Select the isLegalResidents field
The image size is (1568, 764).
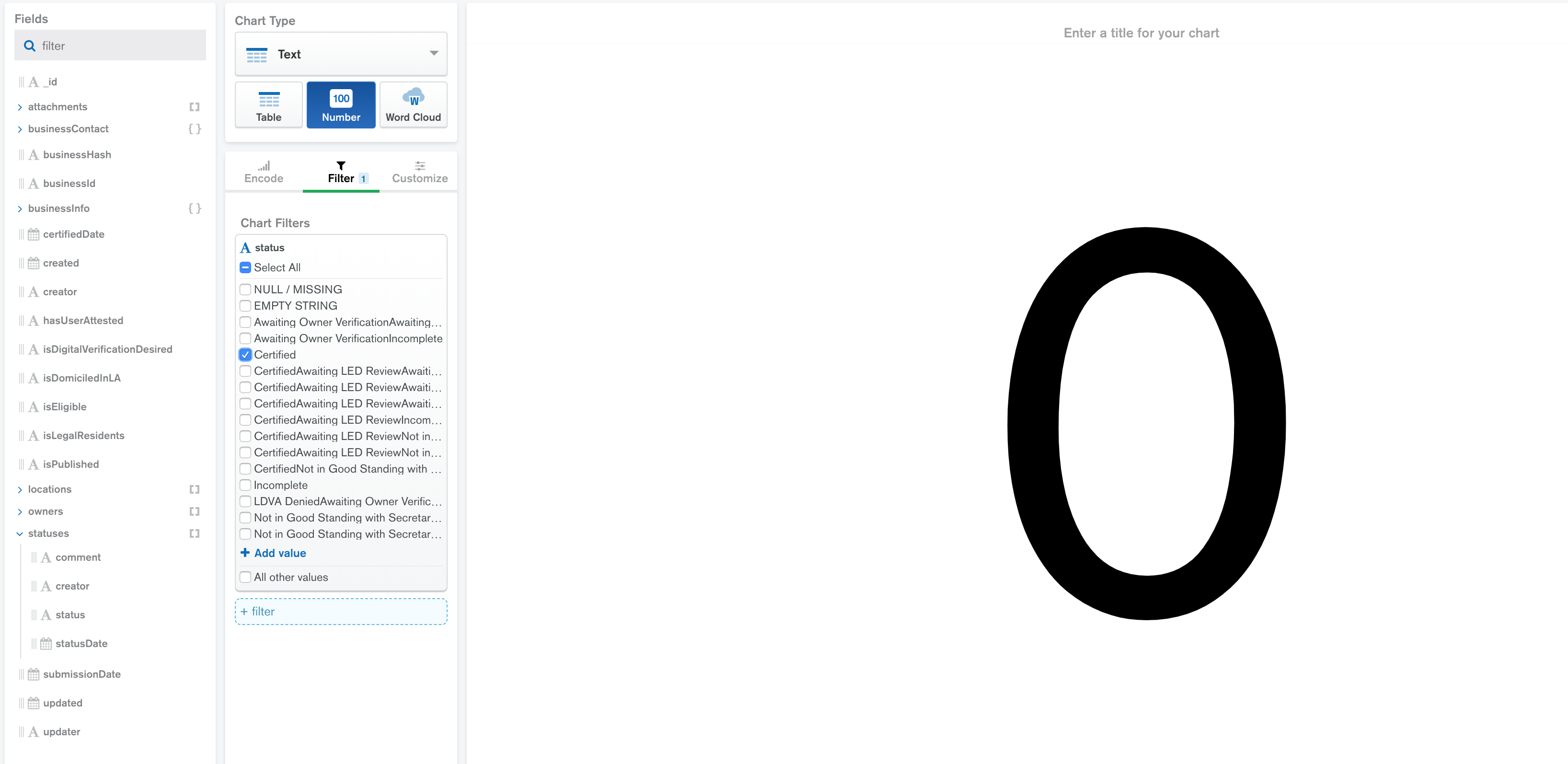coord(83,436)
